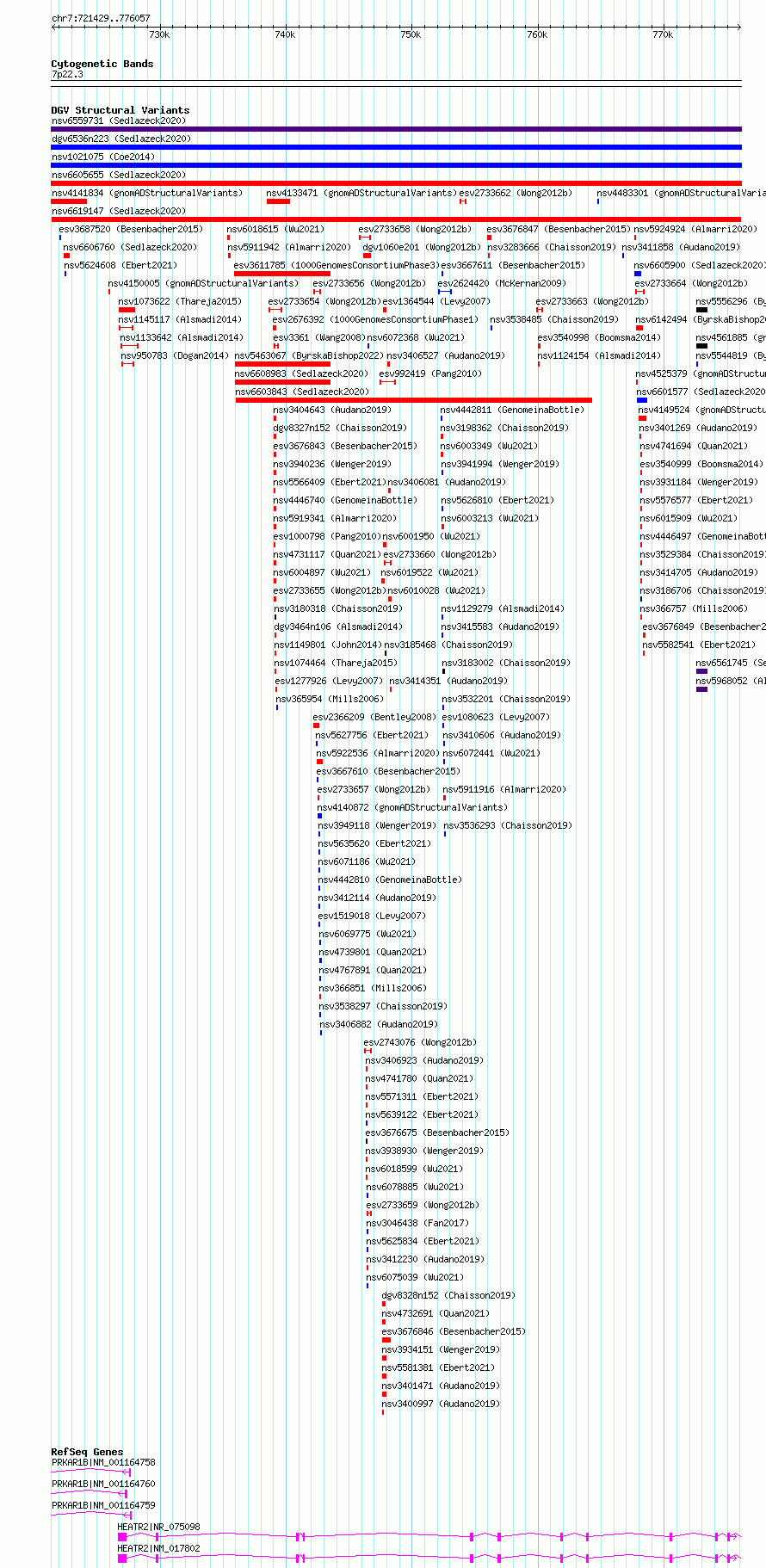Click nsv366851 (Mills2006) label
The width and height of the screenshot is (766, 1568).
point(373,988)
